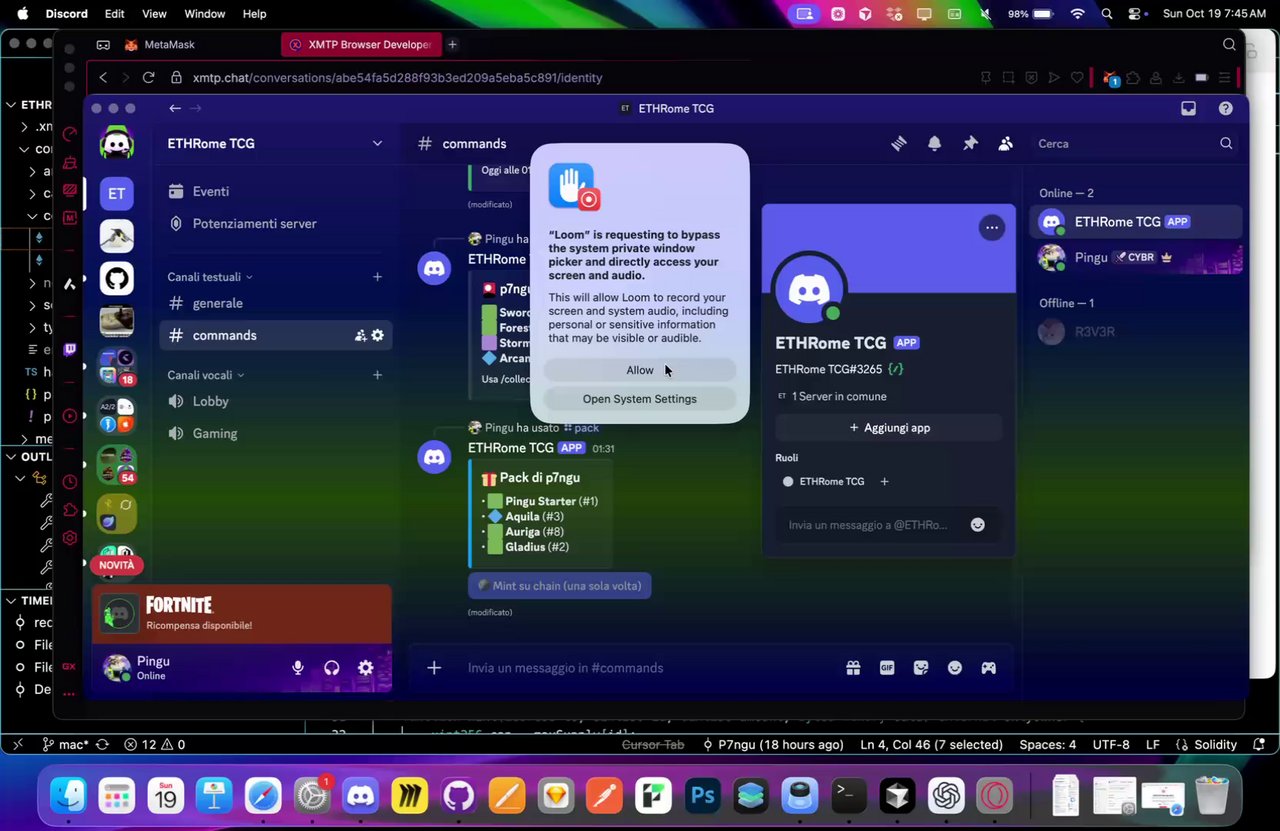The width and height of the screenshot is (1280, 831).
Task: Open emoji picker in profile message field
Action: point(978,525)
